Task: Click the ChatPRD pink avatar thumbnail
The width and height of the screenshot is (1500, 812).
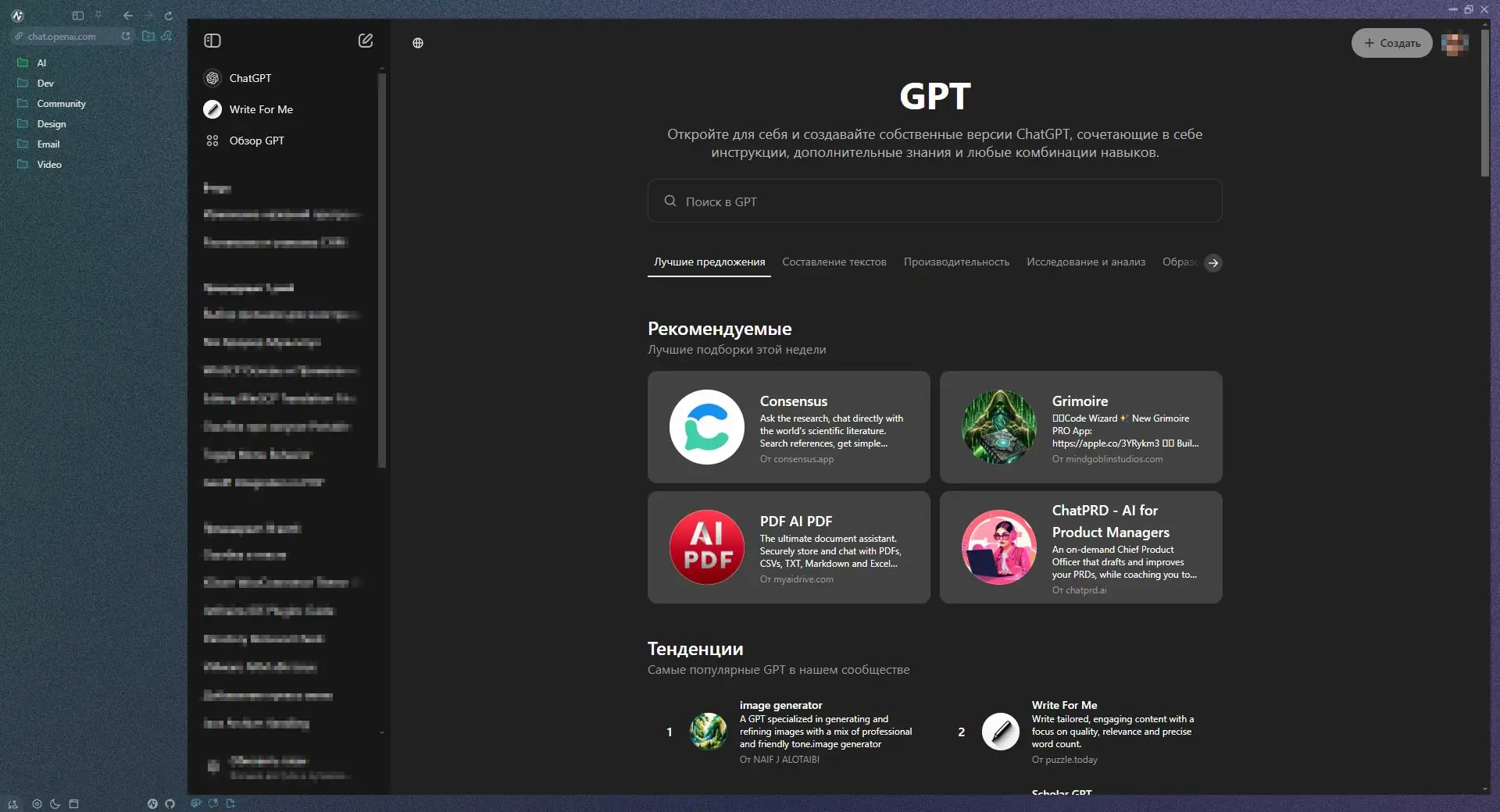Action: coord(999,547)
